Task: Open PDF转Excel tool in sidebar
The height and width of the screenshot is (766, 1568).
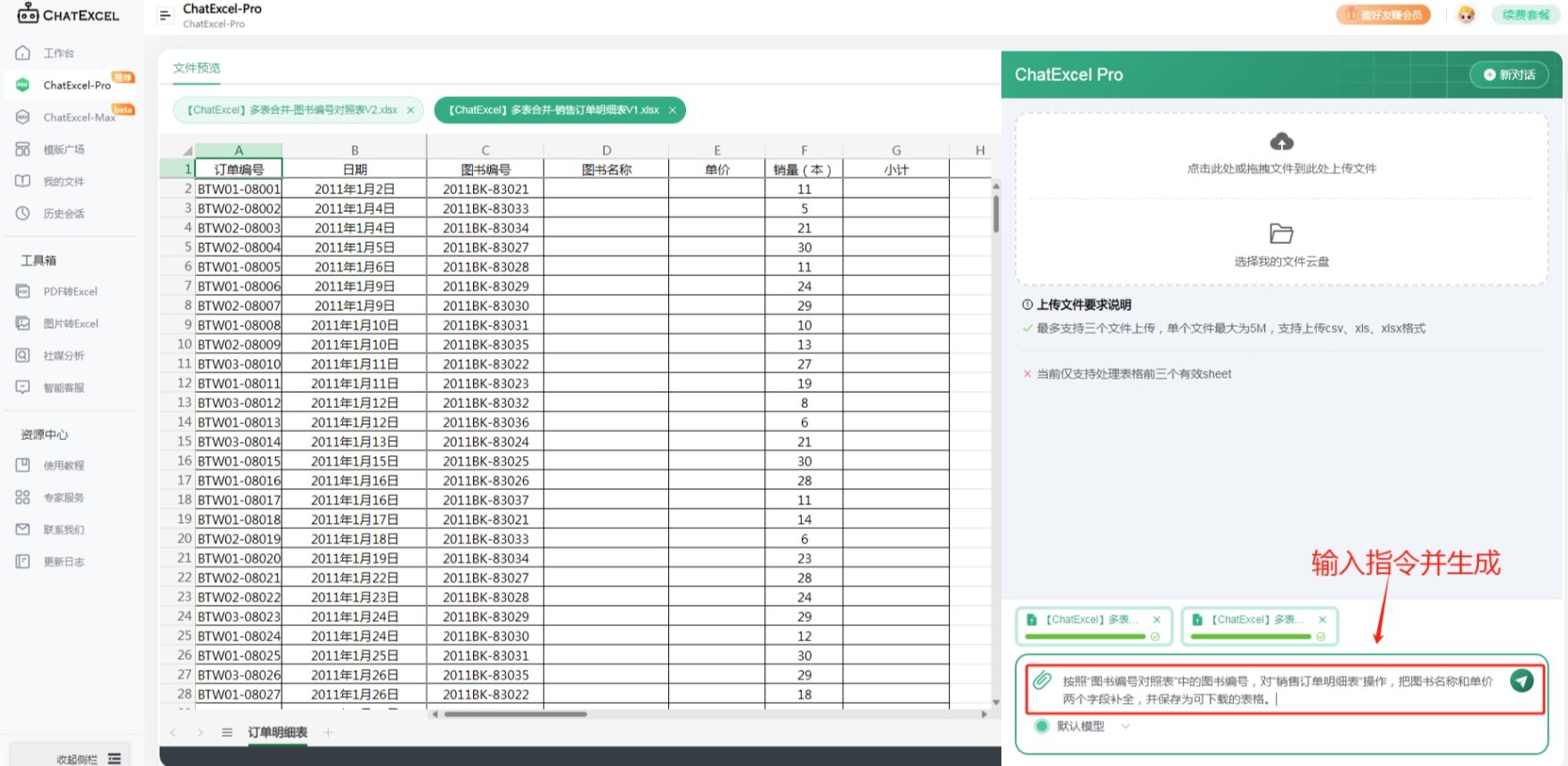Action: (69, 291)
